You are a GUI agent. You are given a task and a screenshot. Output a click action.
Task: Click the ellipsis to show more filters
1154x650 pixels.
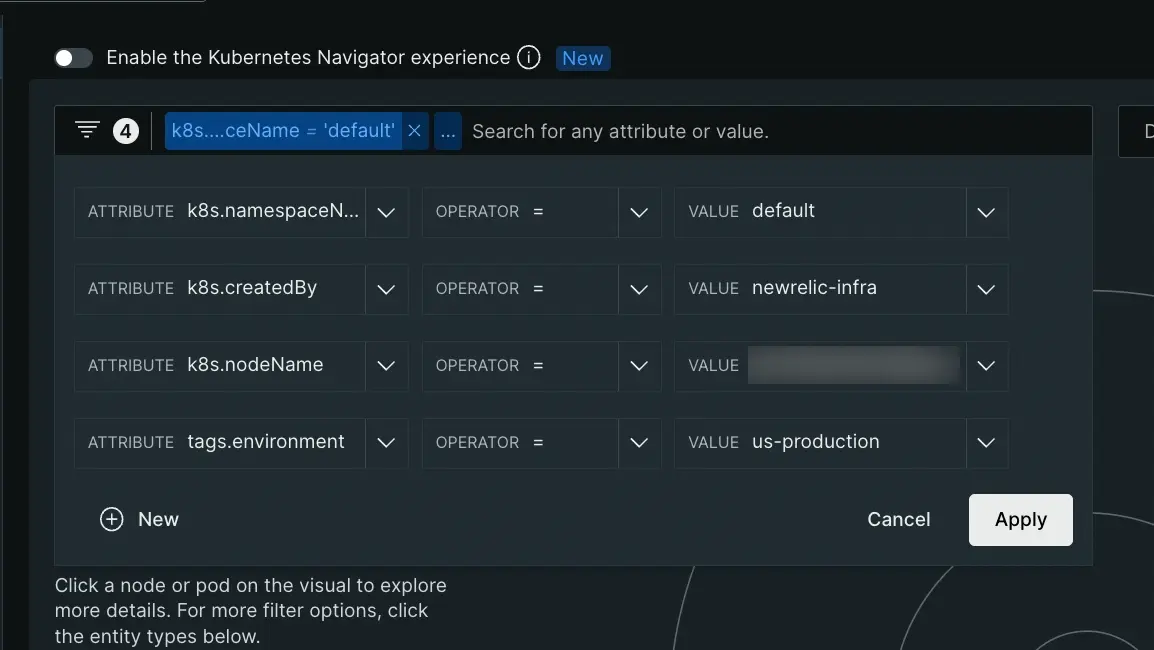pos(448,131)
